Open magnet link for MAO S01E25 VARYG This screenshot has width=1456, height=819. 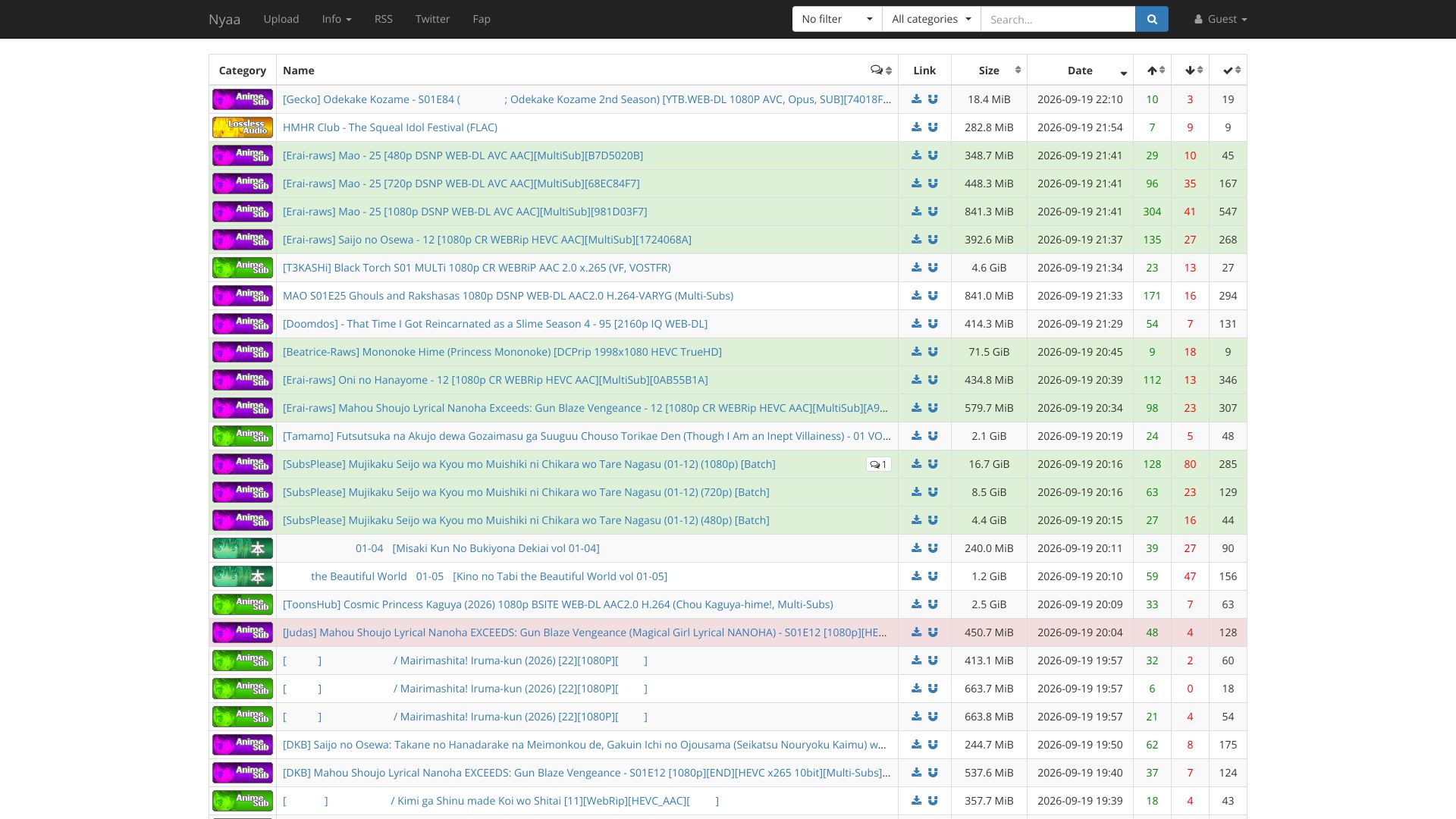[x=933, y=296]
